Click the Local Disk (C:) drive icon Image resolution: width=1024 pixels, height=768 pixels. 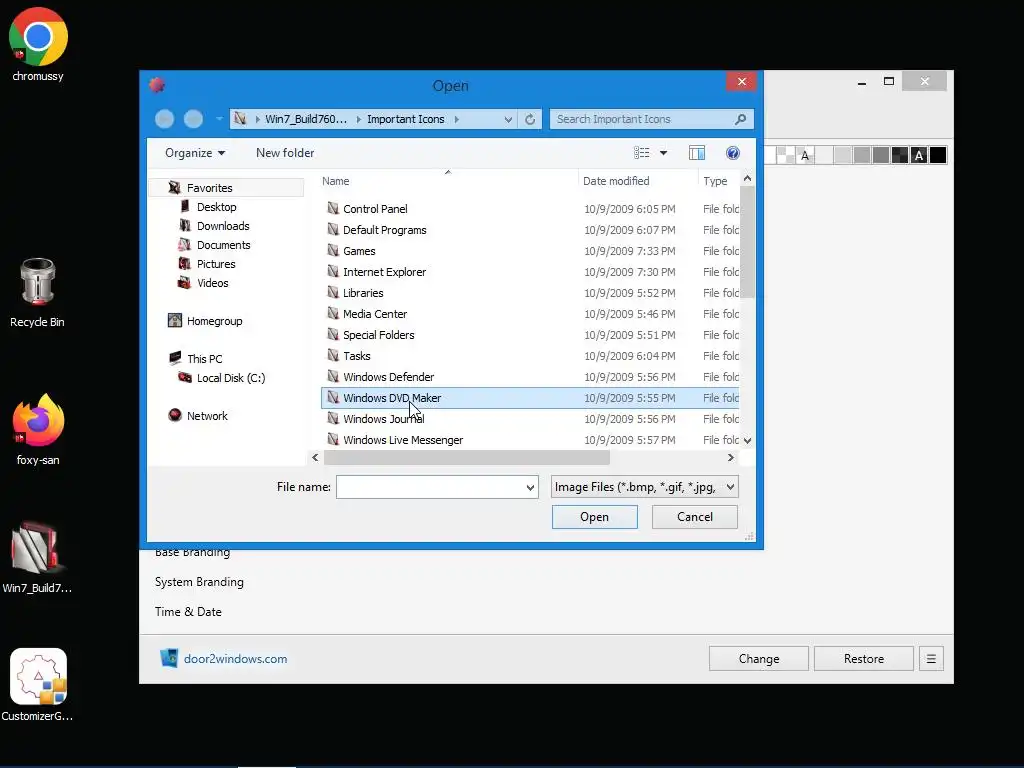click(x=185, y=377)
